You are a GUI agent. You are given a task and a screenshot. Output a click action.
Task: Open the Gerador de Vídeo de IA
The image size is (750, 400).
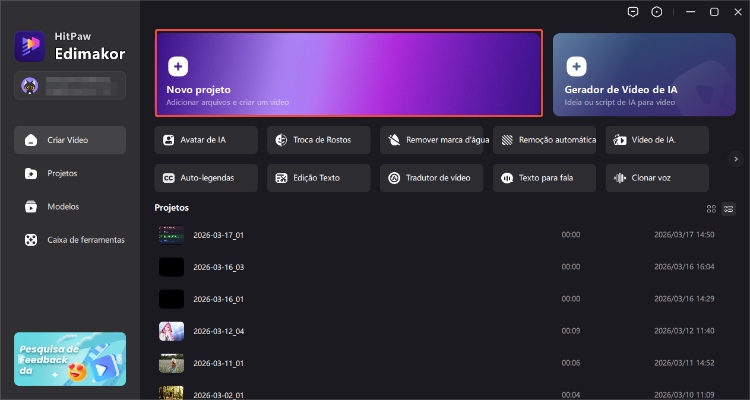tap(644, 73)
